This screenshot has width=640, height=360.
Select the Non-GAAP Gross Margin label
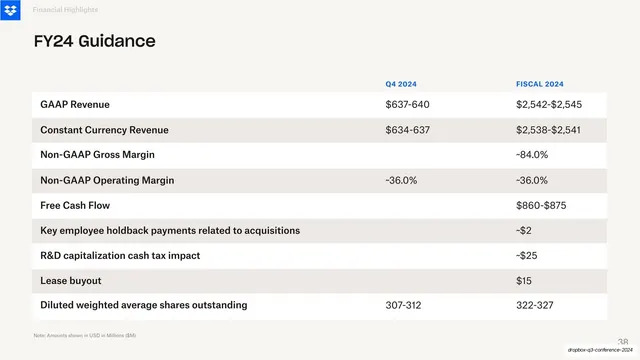coord(97,155)
